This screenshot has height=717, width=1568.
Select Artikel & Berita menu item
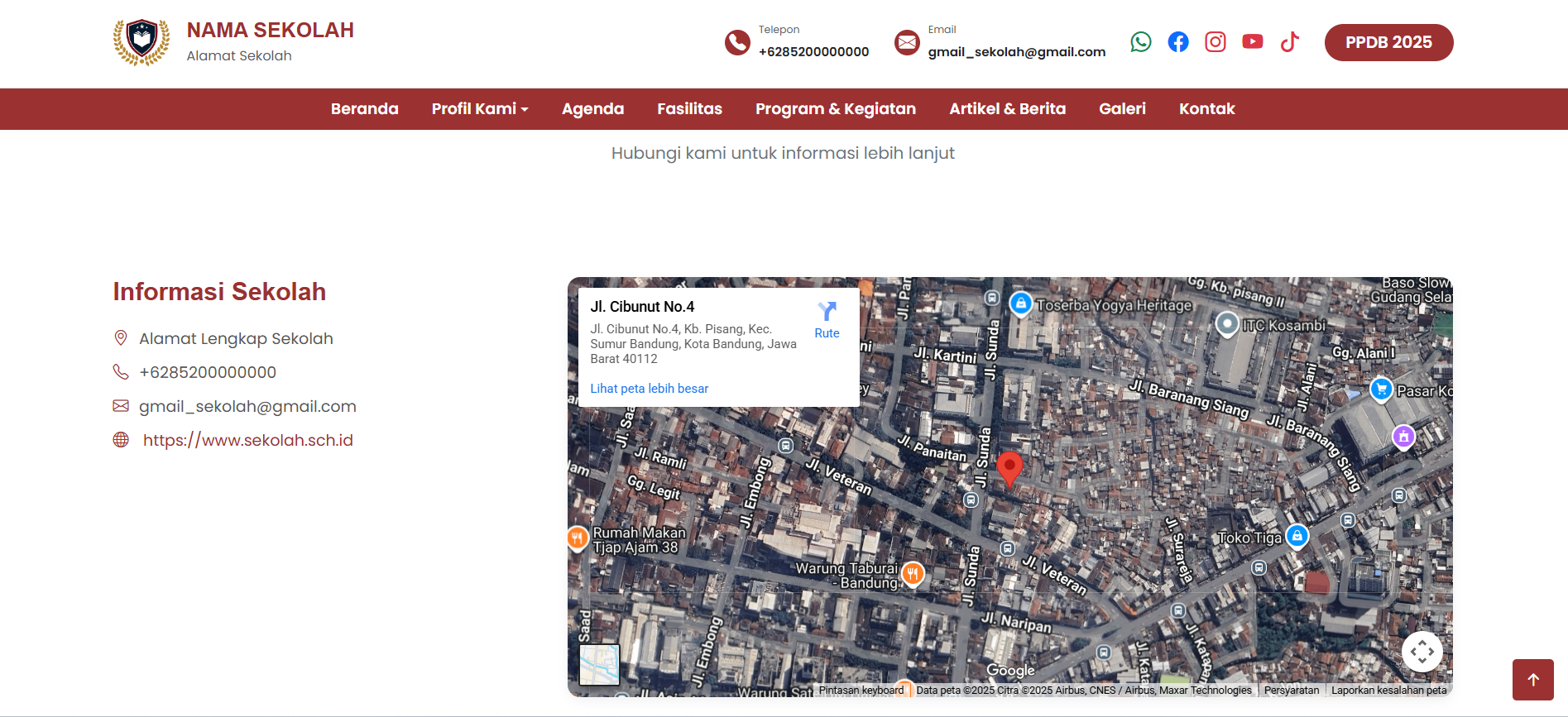[x=1007, y=109]
